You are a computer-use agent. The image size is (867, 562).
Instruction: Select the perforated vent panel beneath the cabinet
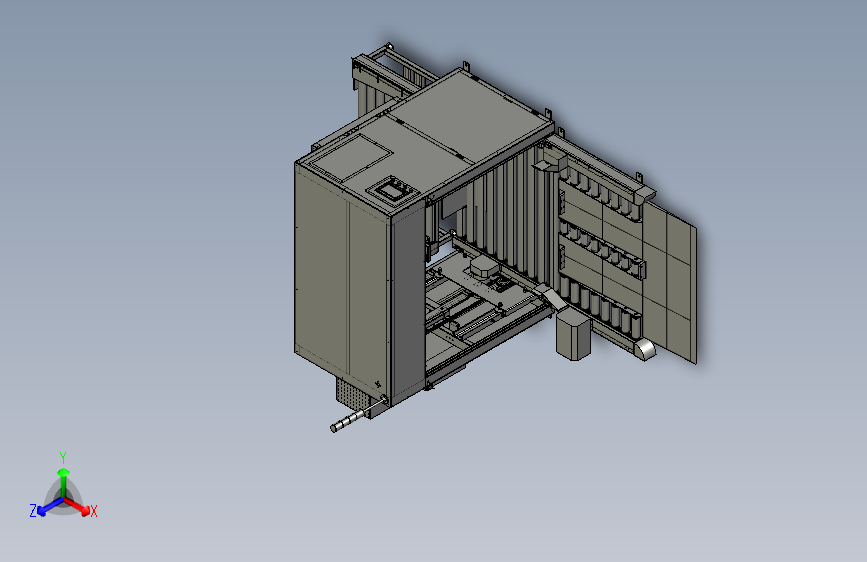pos(352,396)
